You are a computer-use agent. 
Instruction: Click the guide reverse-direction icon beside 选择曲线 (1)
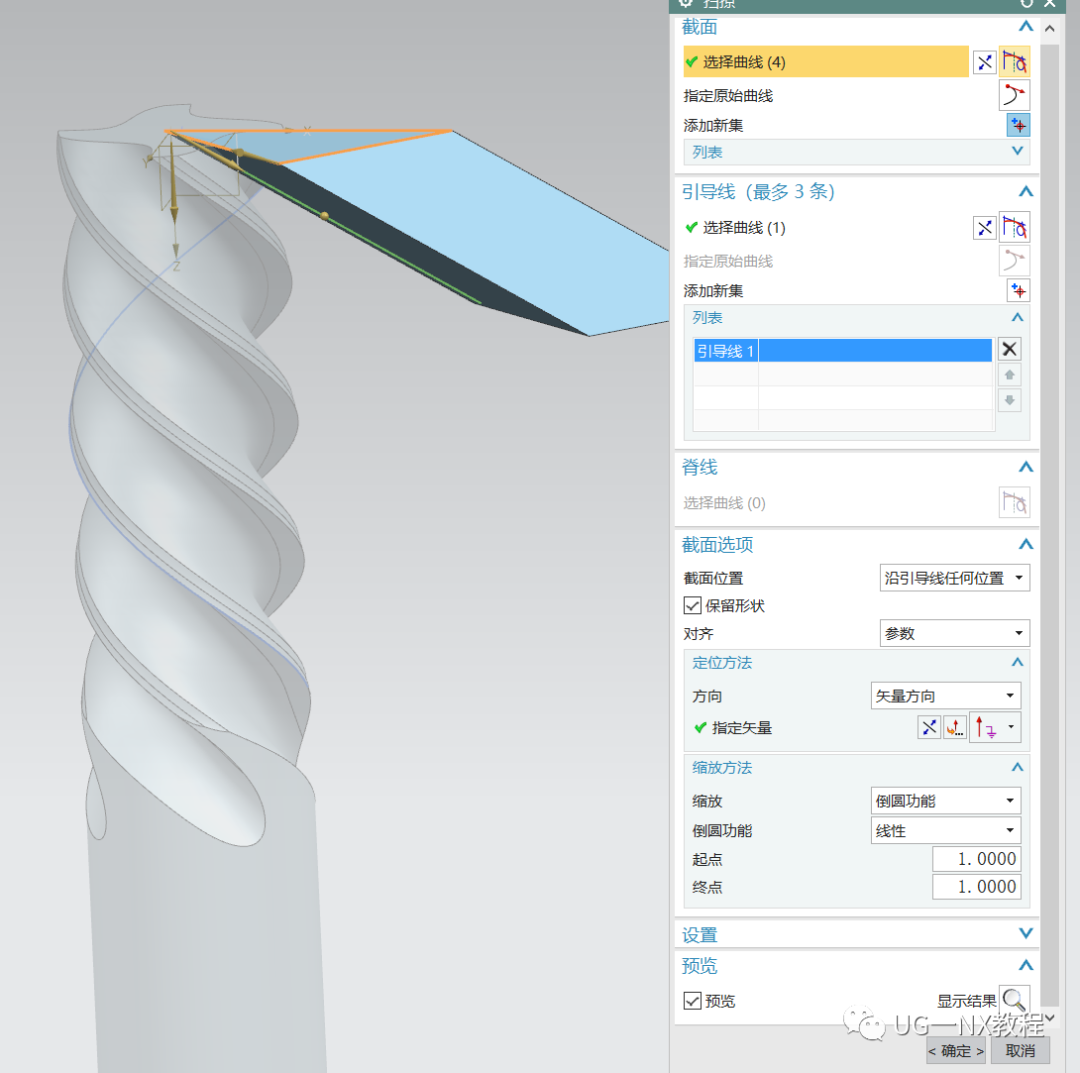click(984, 227)
